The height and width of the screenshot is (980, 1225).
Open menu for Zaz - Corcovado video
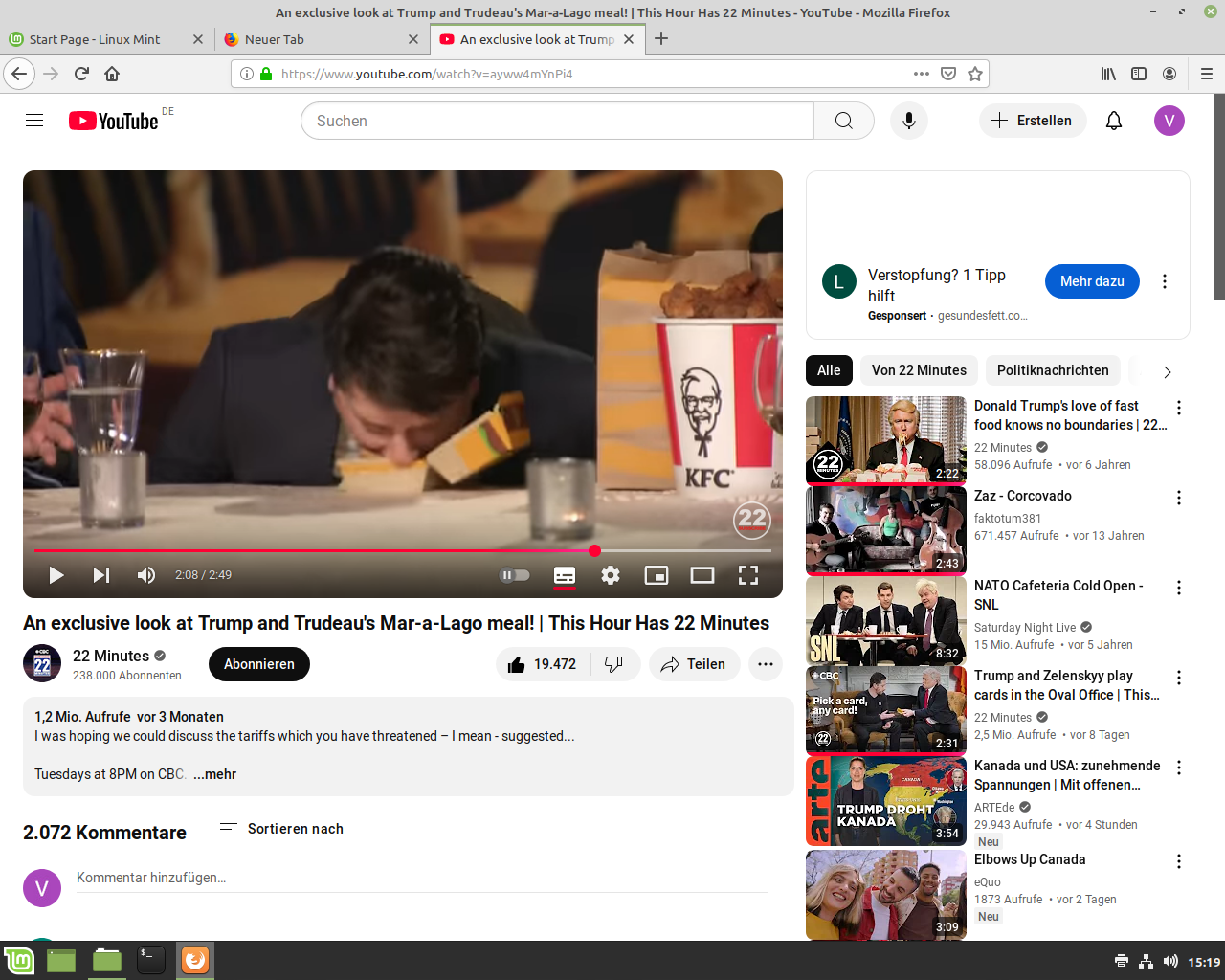[x=1179, y=498]
